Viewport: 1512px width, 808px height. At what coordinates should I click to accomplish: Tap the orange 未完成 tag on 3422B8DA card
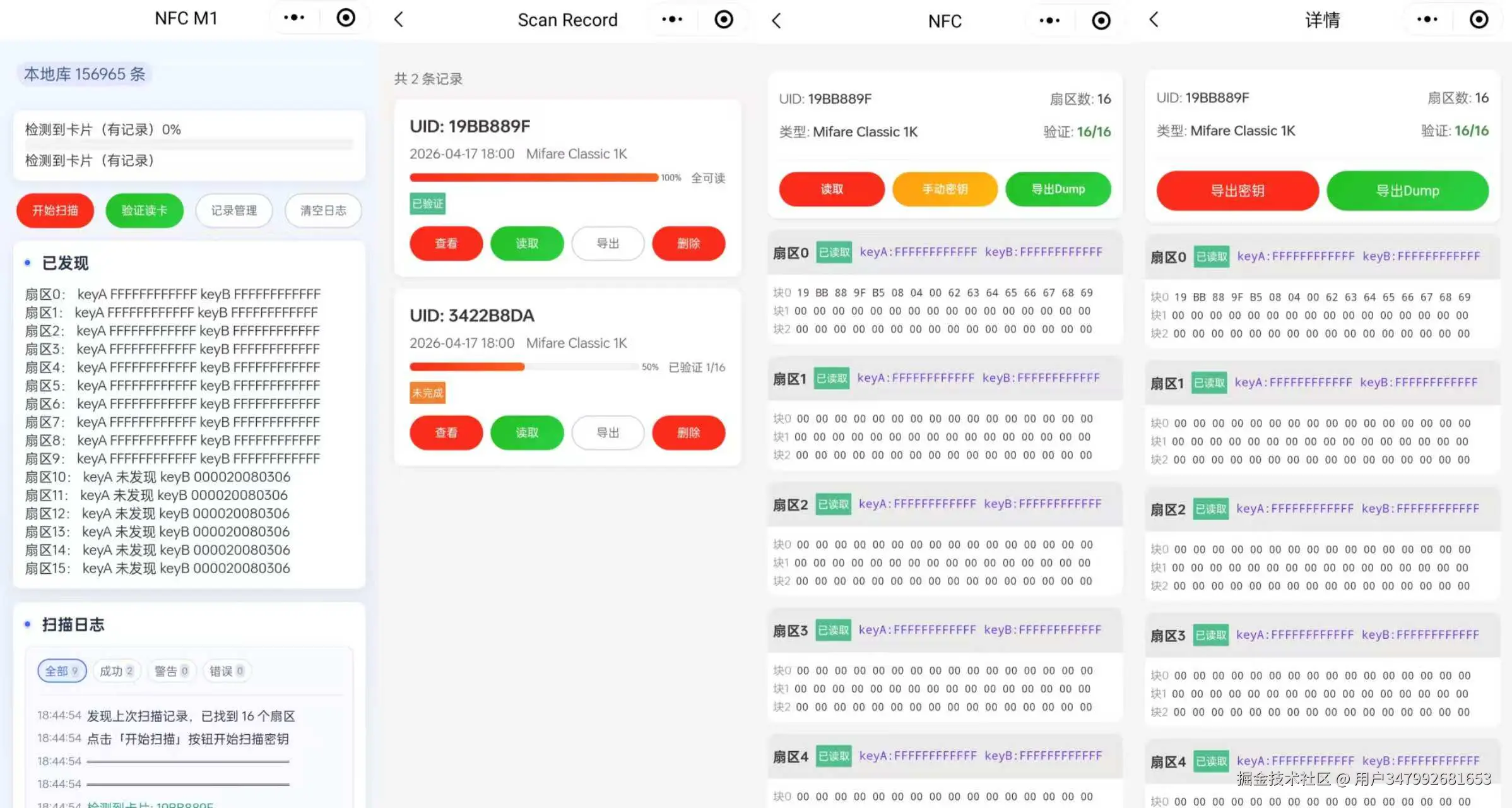point(427,393)
